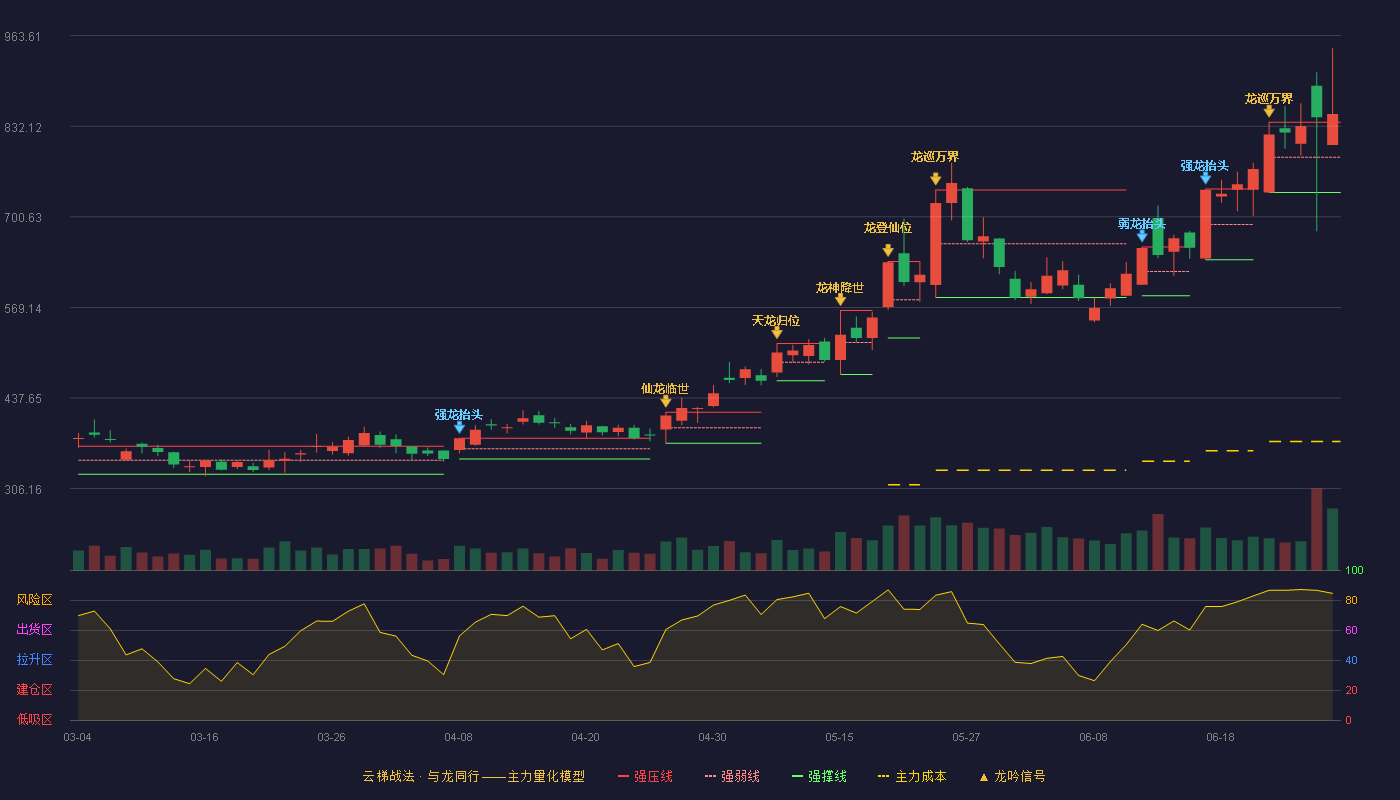Click the 龙巡万界 label near 05-27

point(935,156)
